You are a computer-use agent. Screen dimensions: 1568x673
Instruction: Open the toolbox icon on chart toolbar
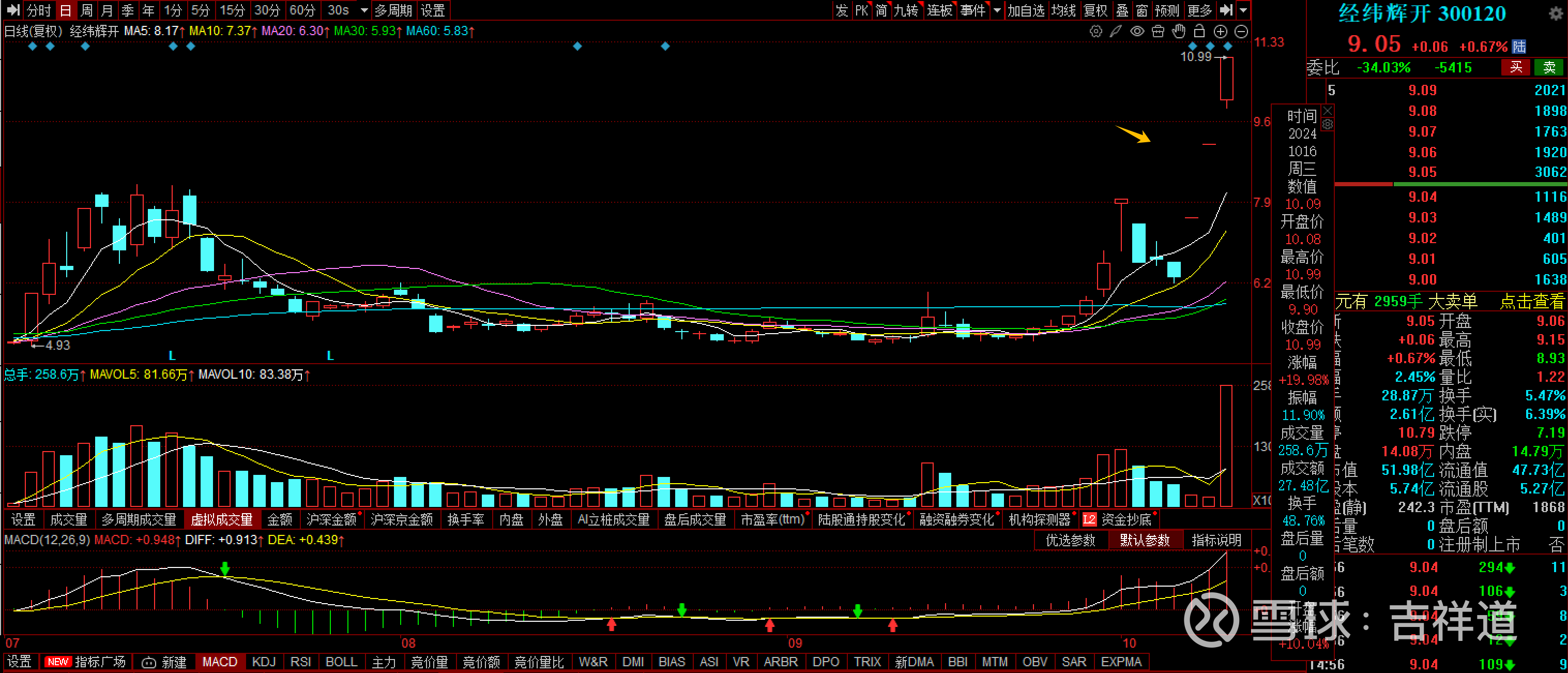[x=1158, y=31]
